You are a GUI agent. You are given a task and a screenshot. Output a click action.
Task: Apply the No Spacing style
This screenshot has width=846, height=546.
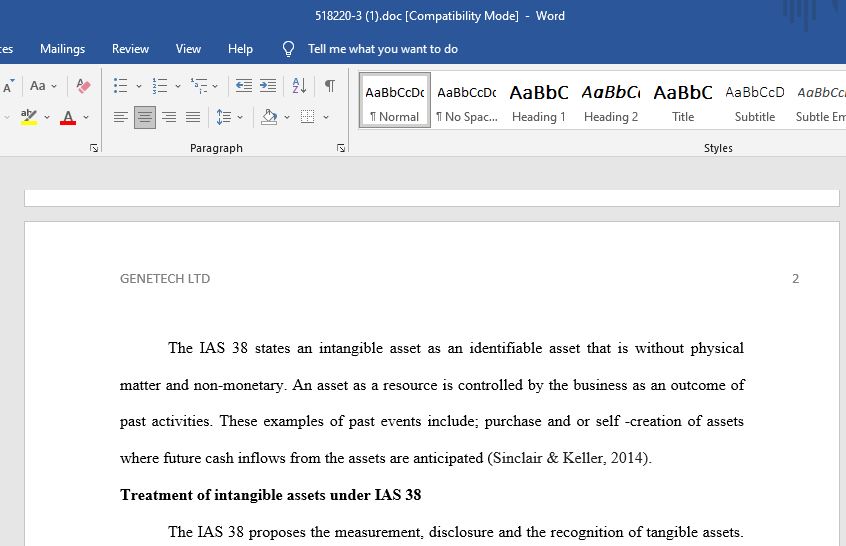pyautogui.click(x=467, y=100)
